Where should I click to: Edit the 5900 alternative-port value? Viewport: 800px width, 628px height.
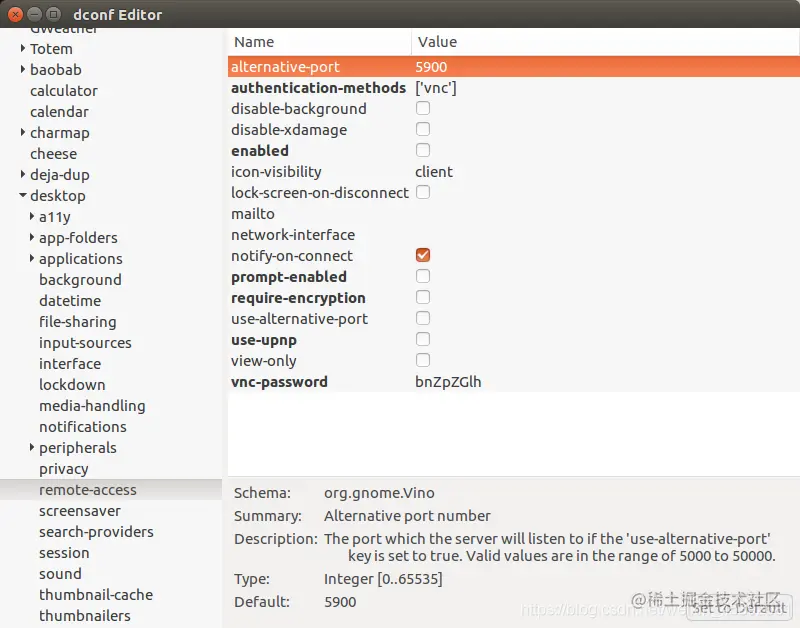tap(431, 67)
